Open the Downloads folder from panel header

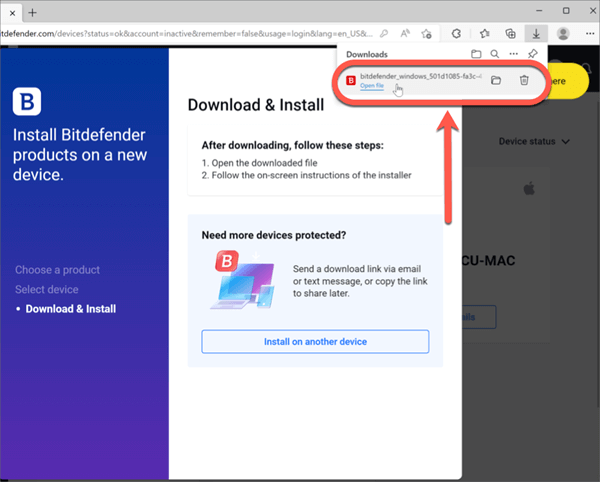click(477, 53)
